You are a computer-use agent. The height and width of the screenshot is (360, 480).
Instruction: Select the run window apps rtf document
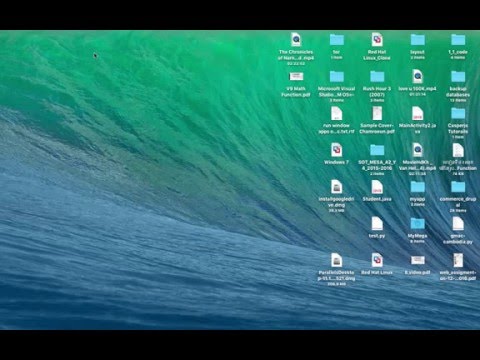coord(337,114)
